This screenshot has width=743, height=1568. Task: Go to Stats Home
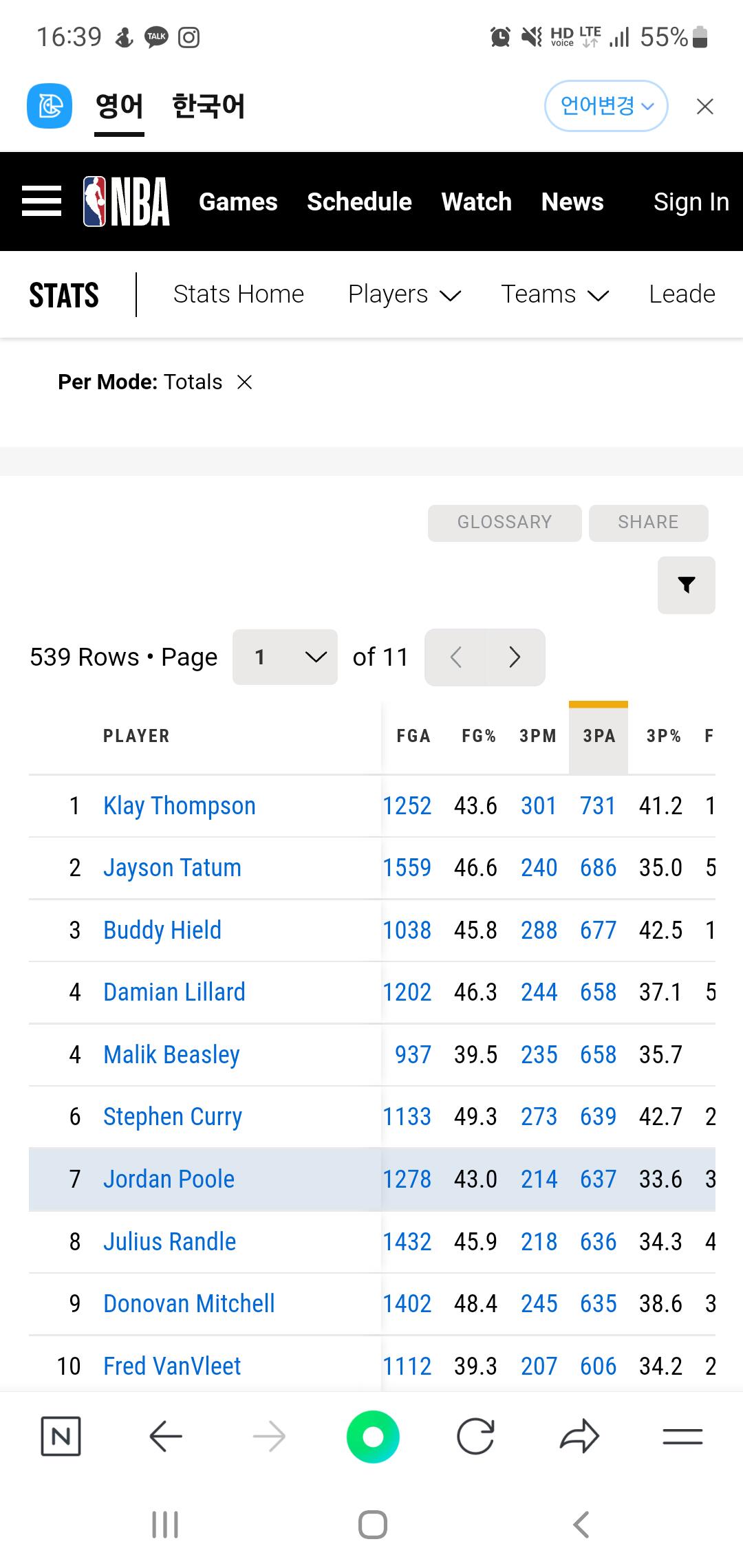pyautogui.click(x=239, y=294)
